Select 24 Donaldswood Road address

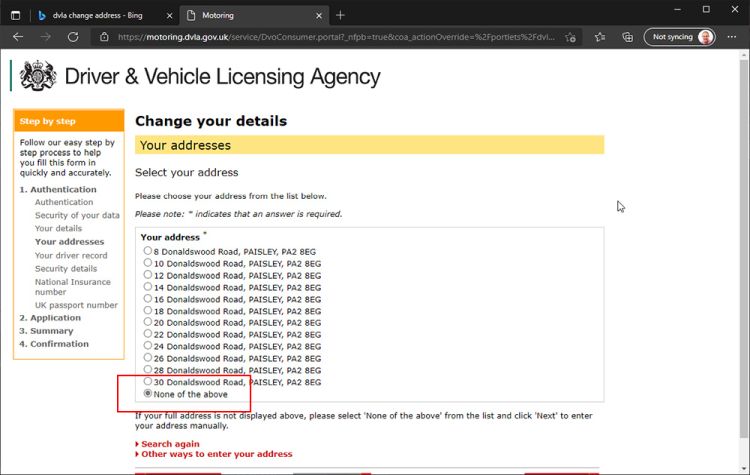point(148,345)
